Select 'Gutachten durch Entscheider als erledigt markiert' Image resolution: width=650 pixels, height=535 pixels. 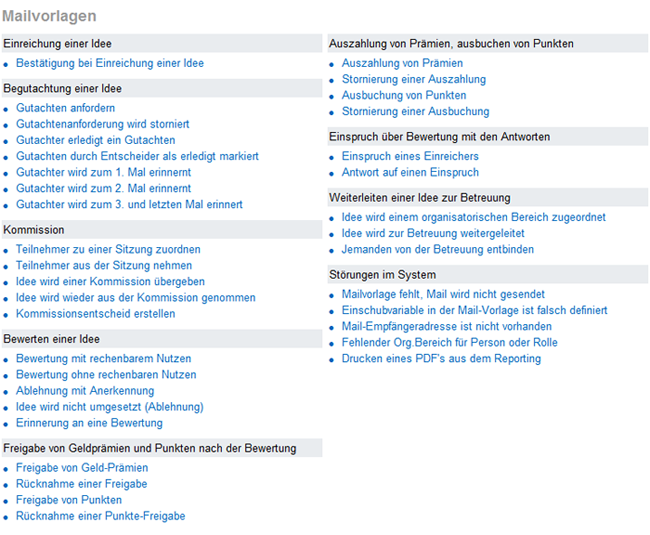137,156
